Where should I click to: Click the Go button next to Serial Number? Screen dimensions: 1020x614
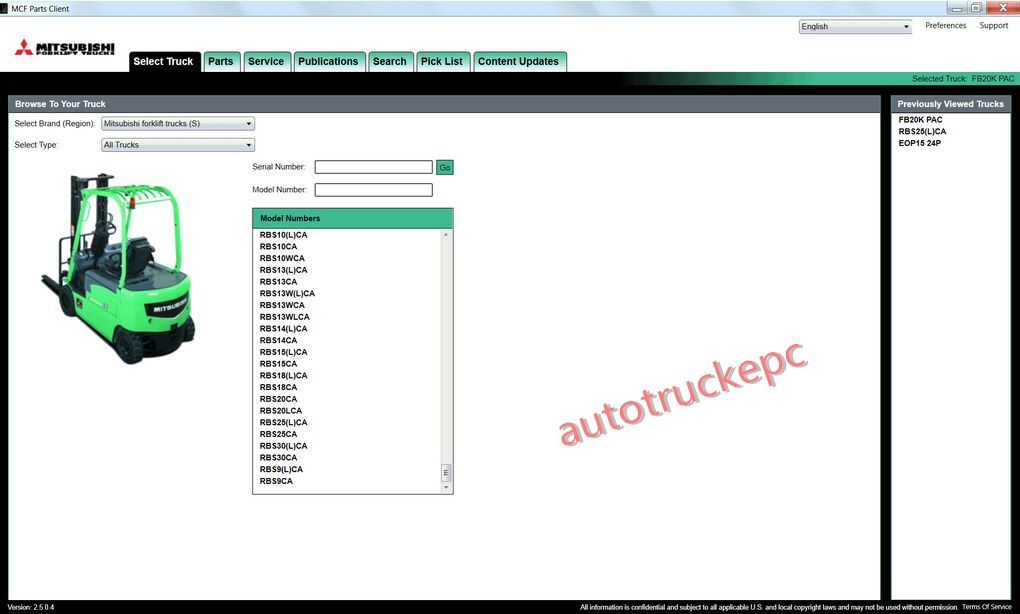(445, 168)
